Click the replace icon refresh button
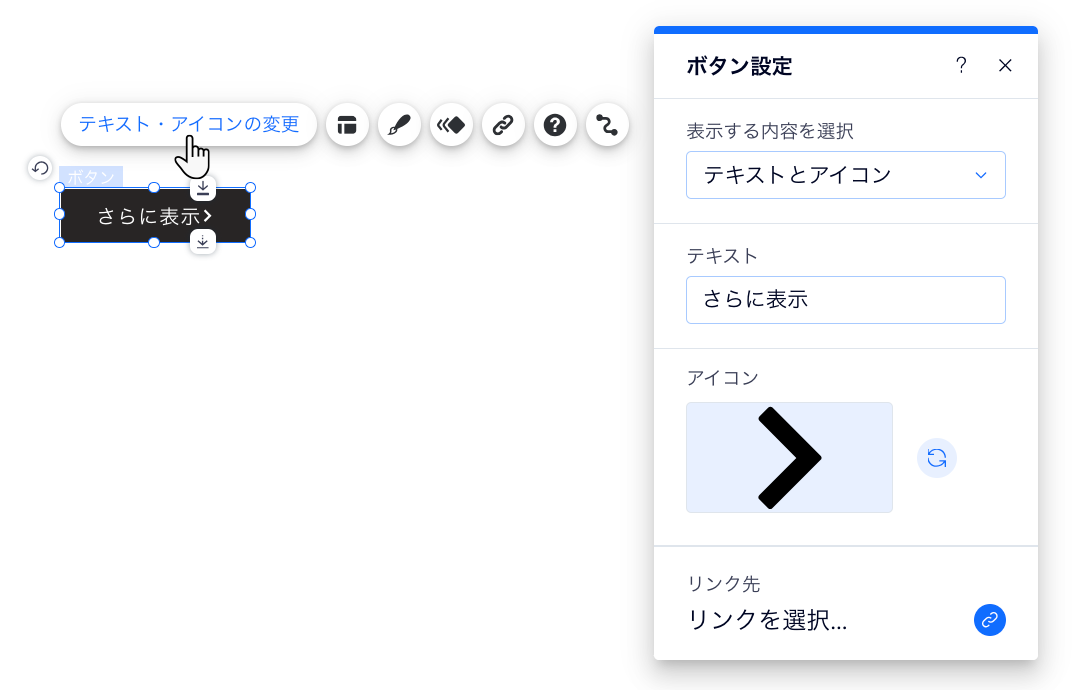Screen dimensions: 1080x690 937,458
